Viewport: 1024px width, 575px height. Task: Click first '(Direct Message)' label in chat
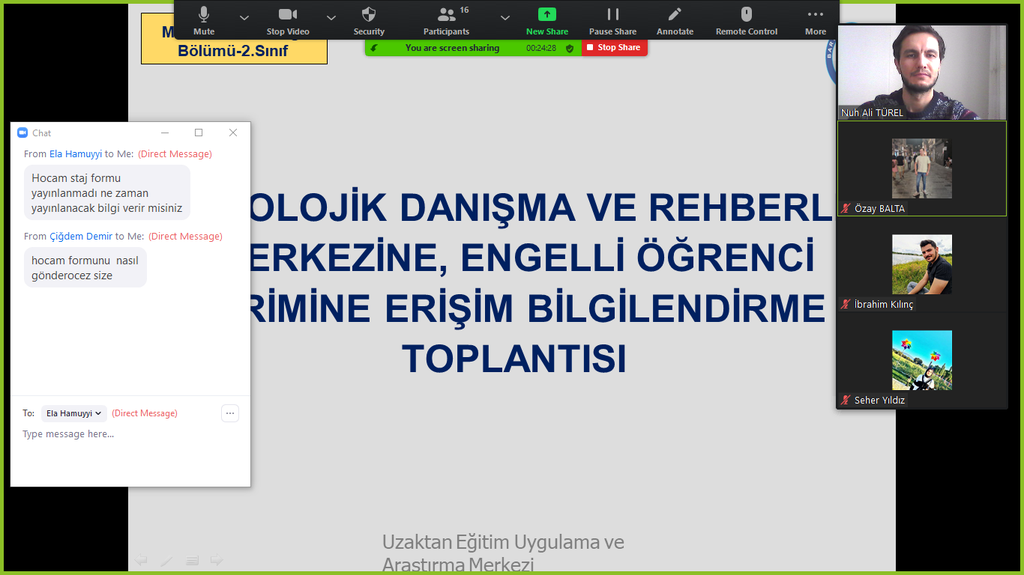pos(175,154)
